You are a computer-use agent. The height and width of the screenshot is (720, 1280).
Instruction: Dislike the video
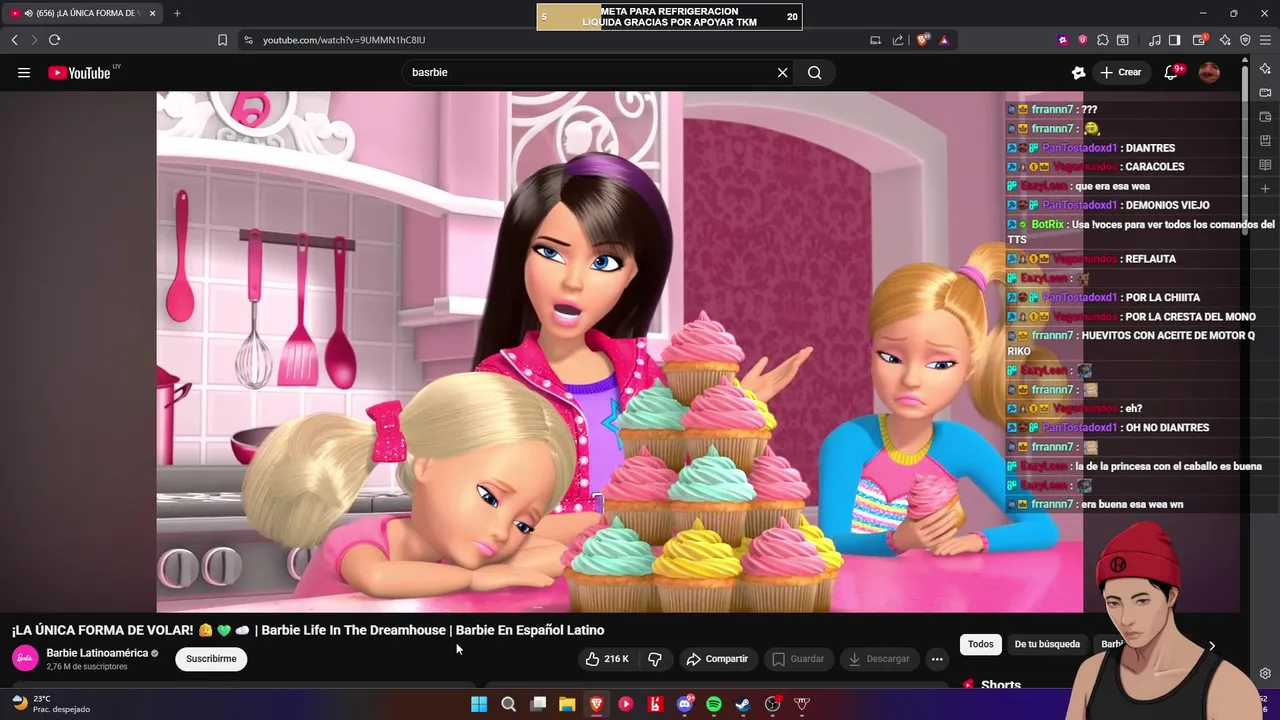(655, 659)
